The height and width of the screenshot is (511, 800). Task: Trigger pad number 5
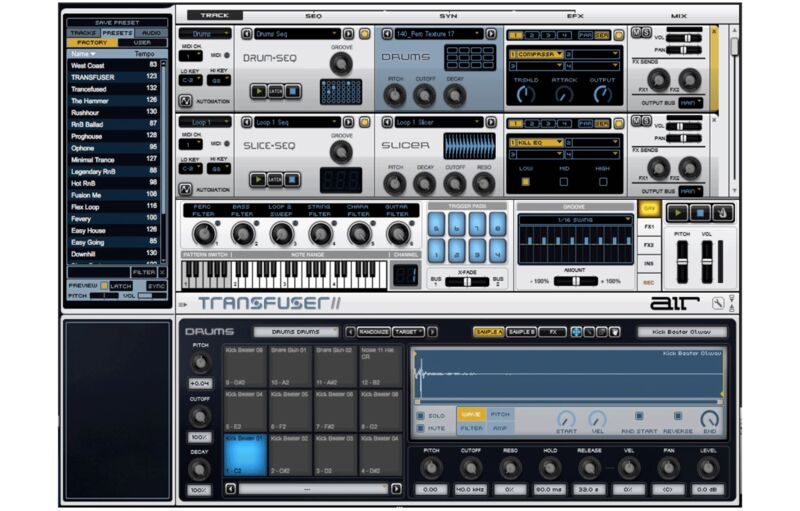point(437,227)
